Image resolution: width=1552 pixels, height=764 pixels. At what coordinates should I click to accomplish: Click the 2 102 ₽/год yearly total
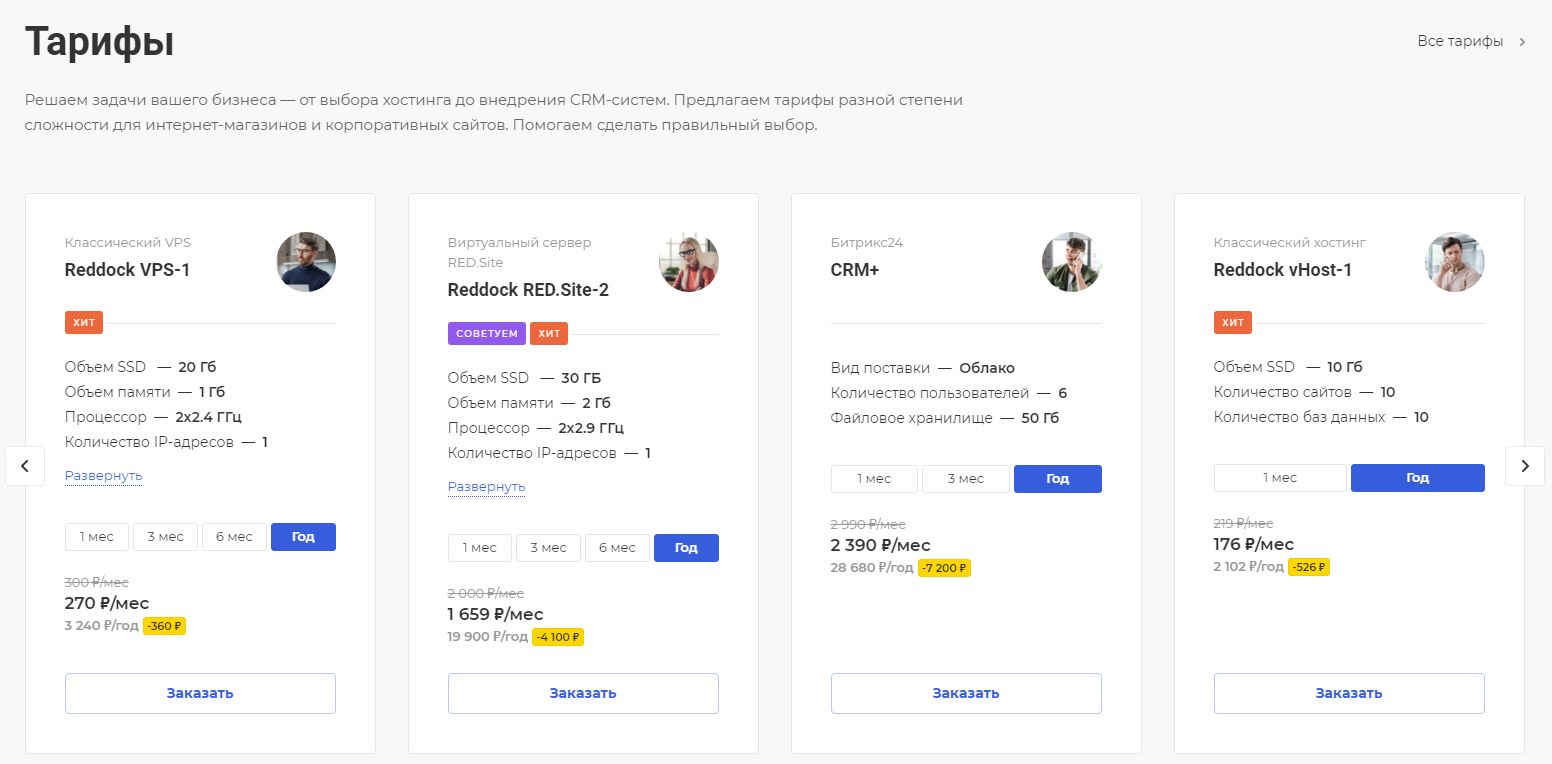(x=1248, y=567)
